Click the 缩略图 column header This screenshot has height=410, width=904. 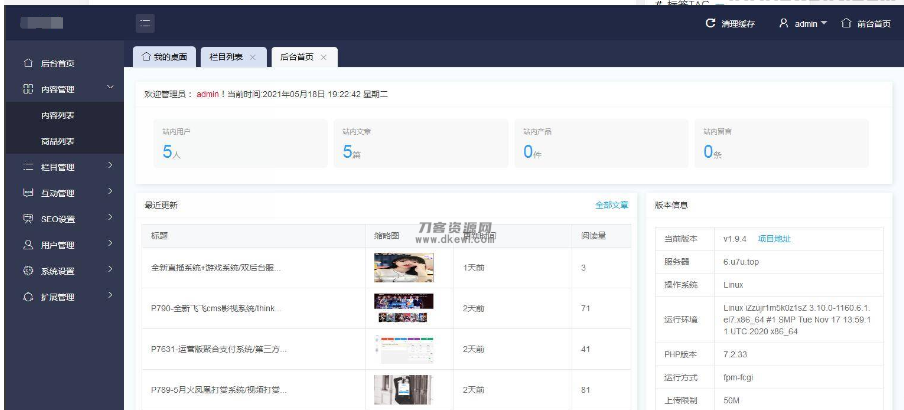pyautogui.click(x=387, y=236)
